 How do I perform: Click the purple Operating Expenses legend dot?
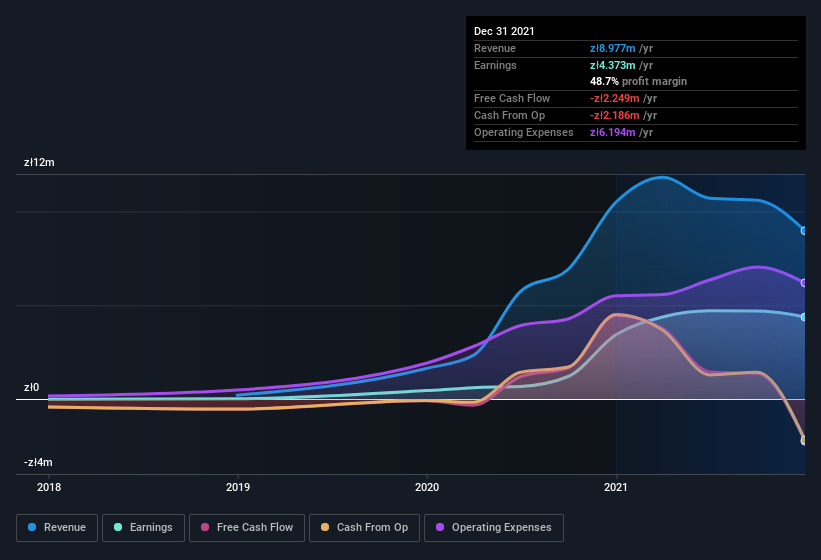click(x=440, y=527)
